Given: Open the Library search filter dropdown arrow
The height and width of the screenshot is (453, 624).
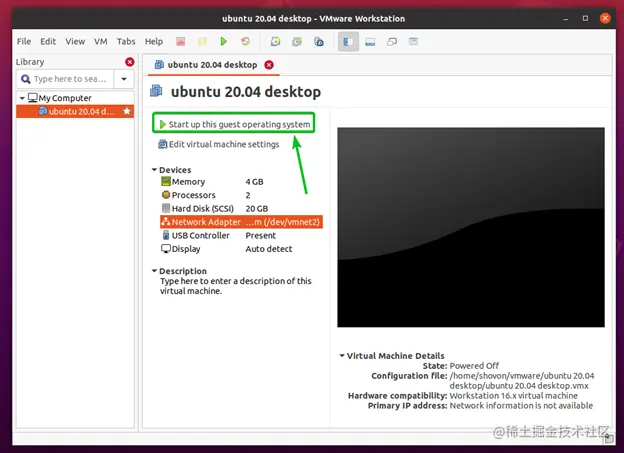Looking at the screenshot, I should 124,79.
